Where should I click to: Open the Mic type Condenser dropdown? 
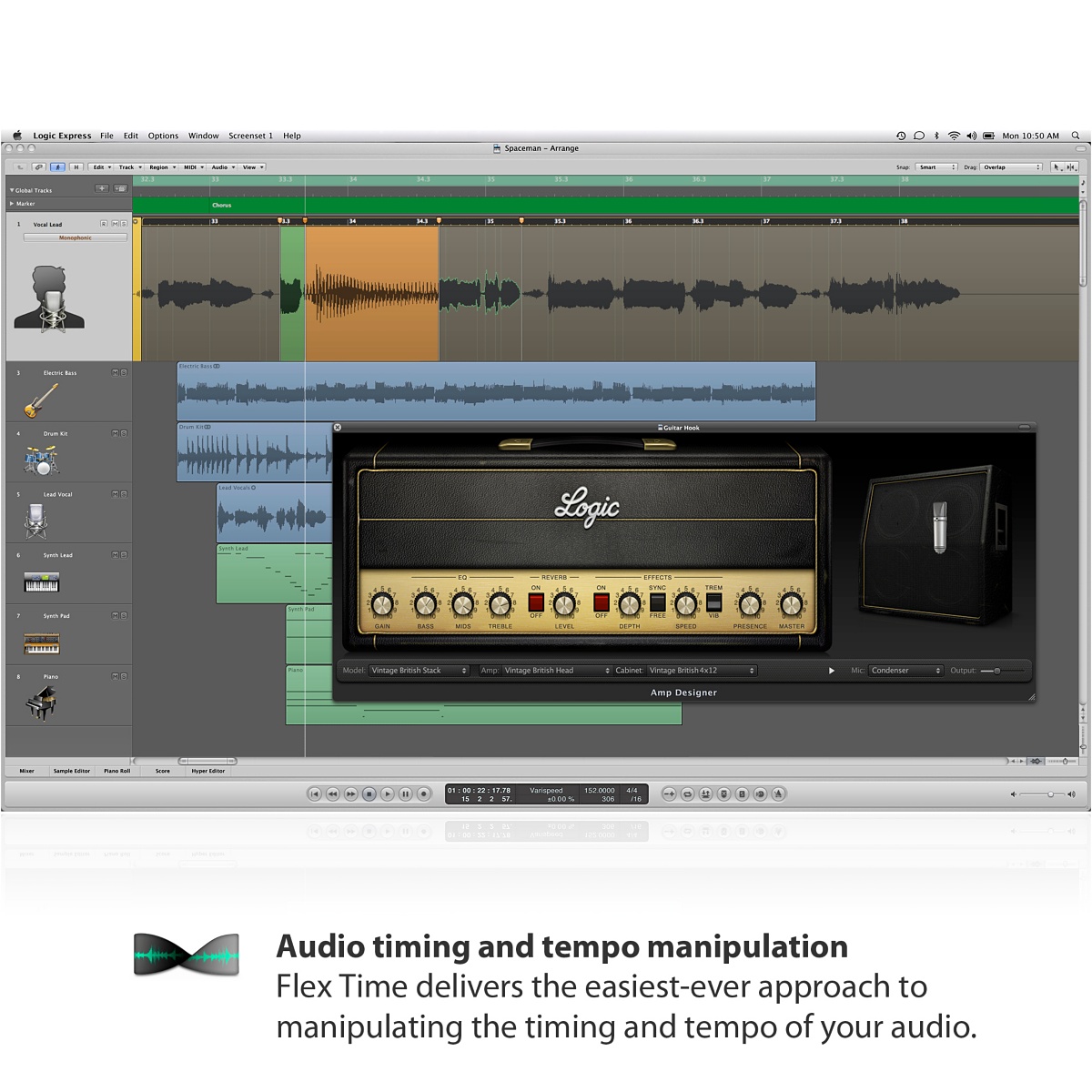pyautogui.click(x=905, y=671)
